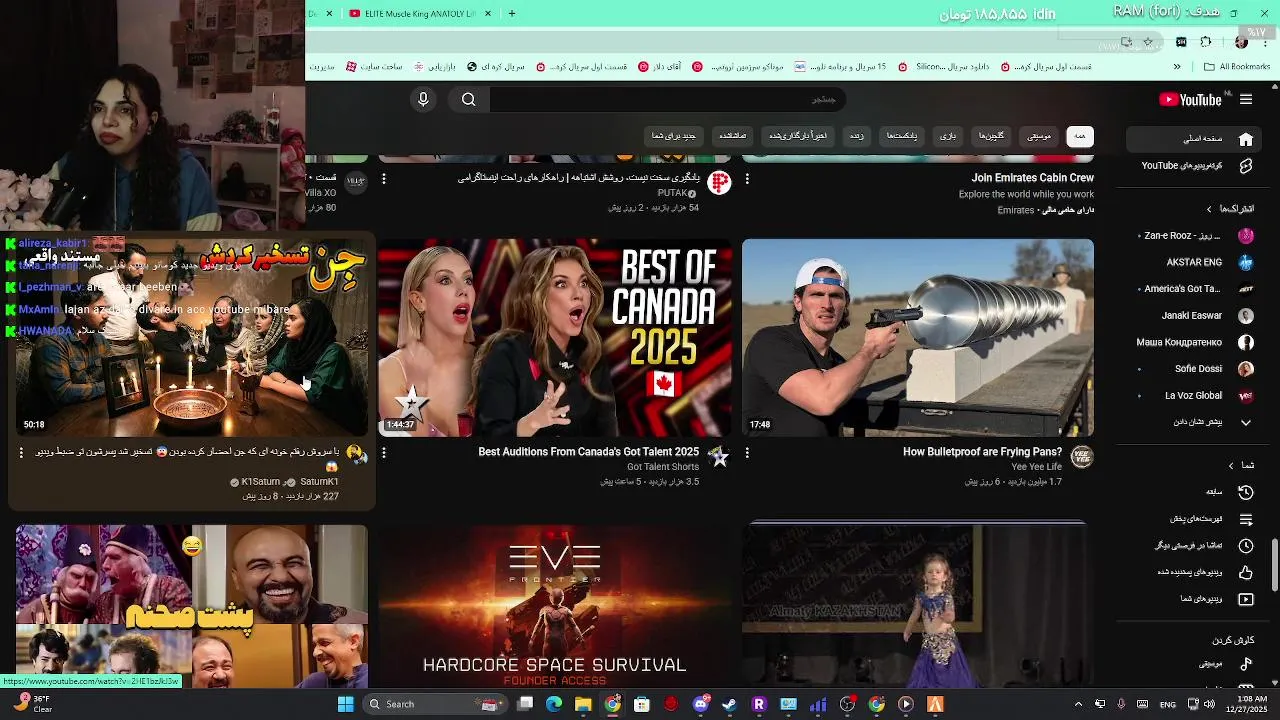Open Yee Yee Life channel avatar
The width and height of the screenshot is (1280, 720).
coord(1081,457)
